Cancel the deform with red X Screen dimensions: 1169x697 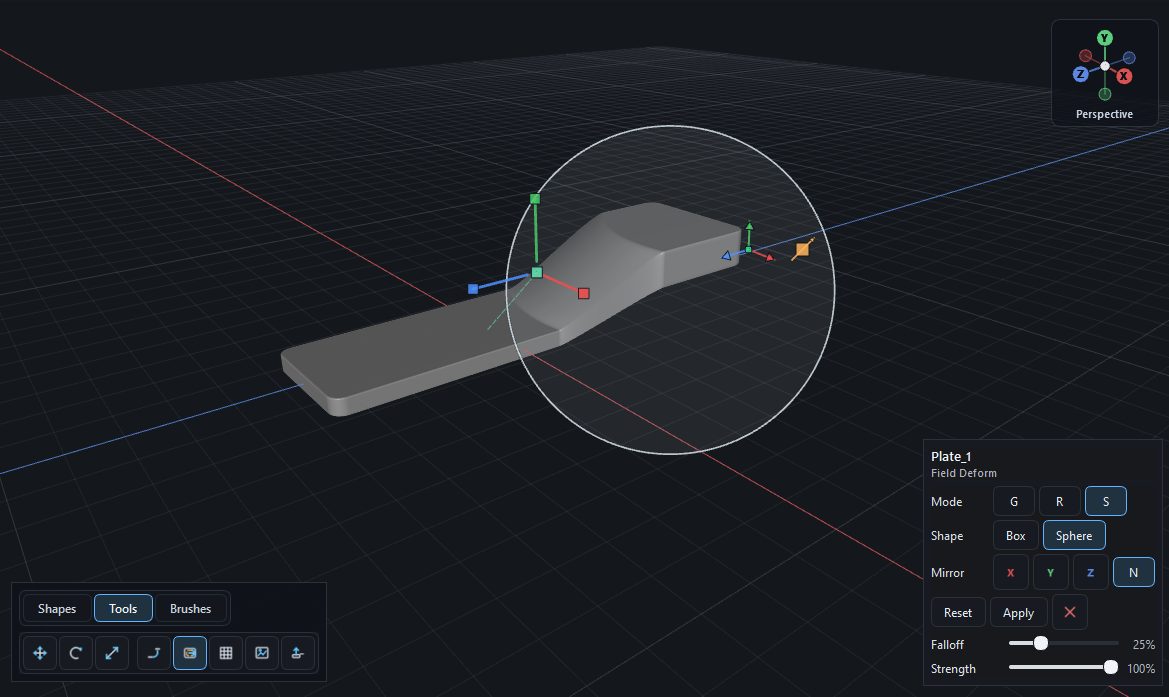pos(1070,612)
